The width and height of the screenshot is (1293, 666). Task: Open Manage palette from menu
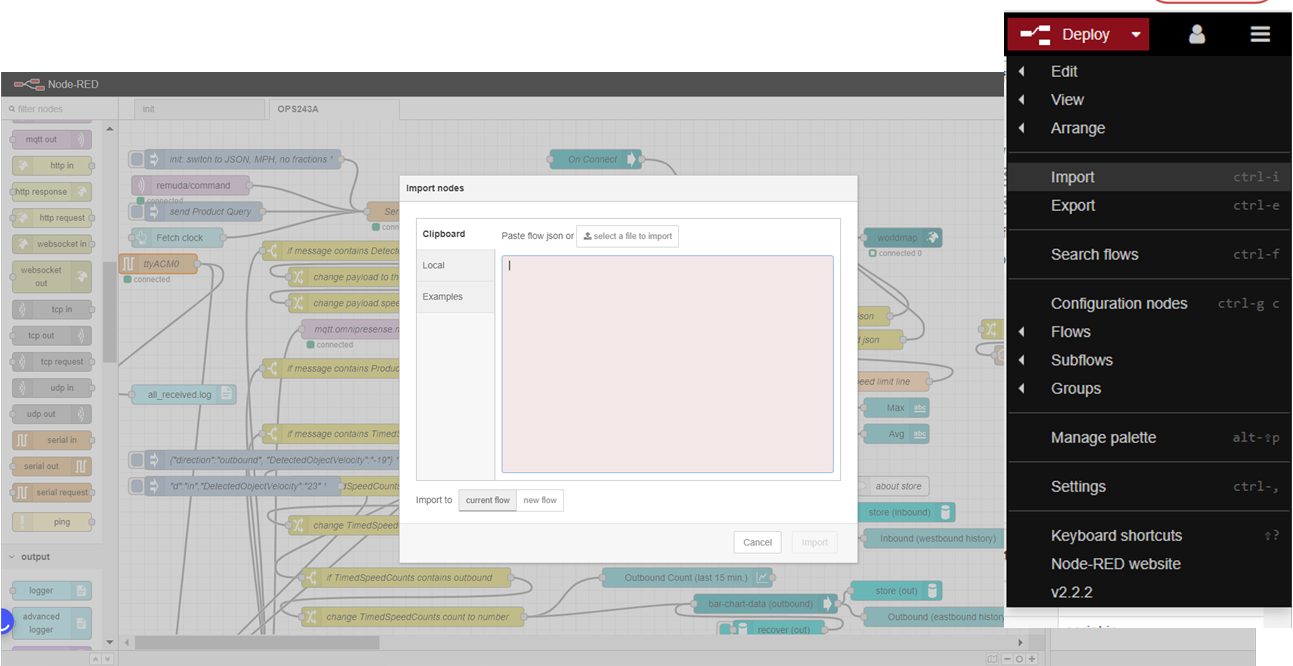point(1148,437)
